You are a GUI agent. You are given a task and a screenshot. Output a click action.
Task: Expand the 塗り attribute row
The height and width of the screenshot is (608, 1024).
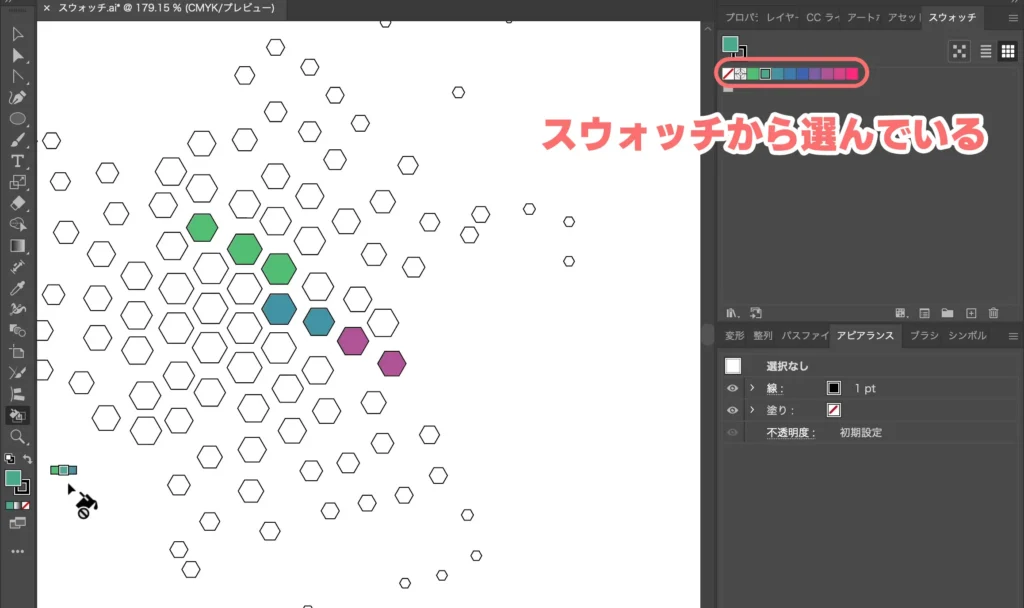click(751, 409)
